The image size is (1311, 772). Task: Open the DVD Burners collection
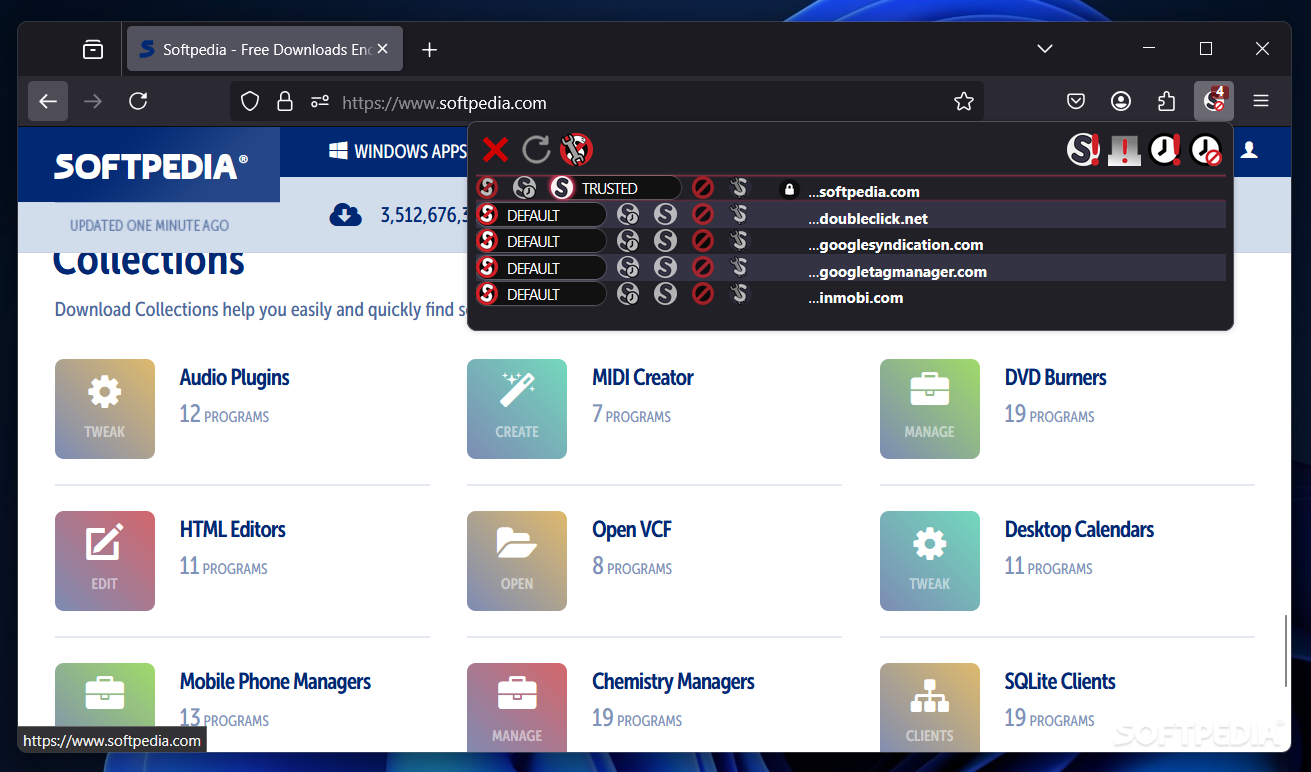pyautogui.click(x=1056, y=377)
